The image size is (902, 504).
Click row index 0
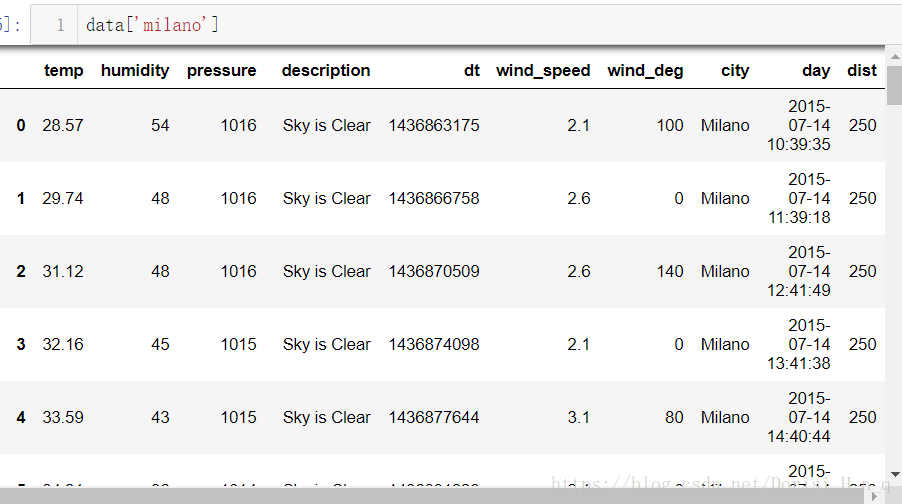click(x=21, y=125)
